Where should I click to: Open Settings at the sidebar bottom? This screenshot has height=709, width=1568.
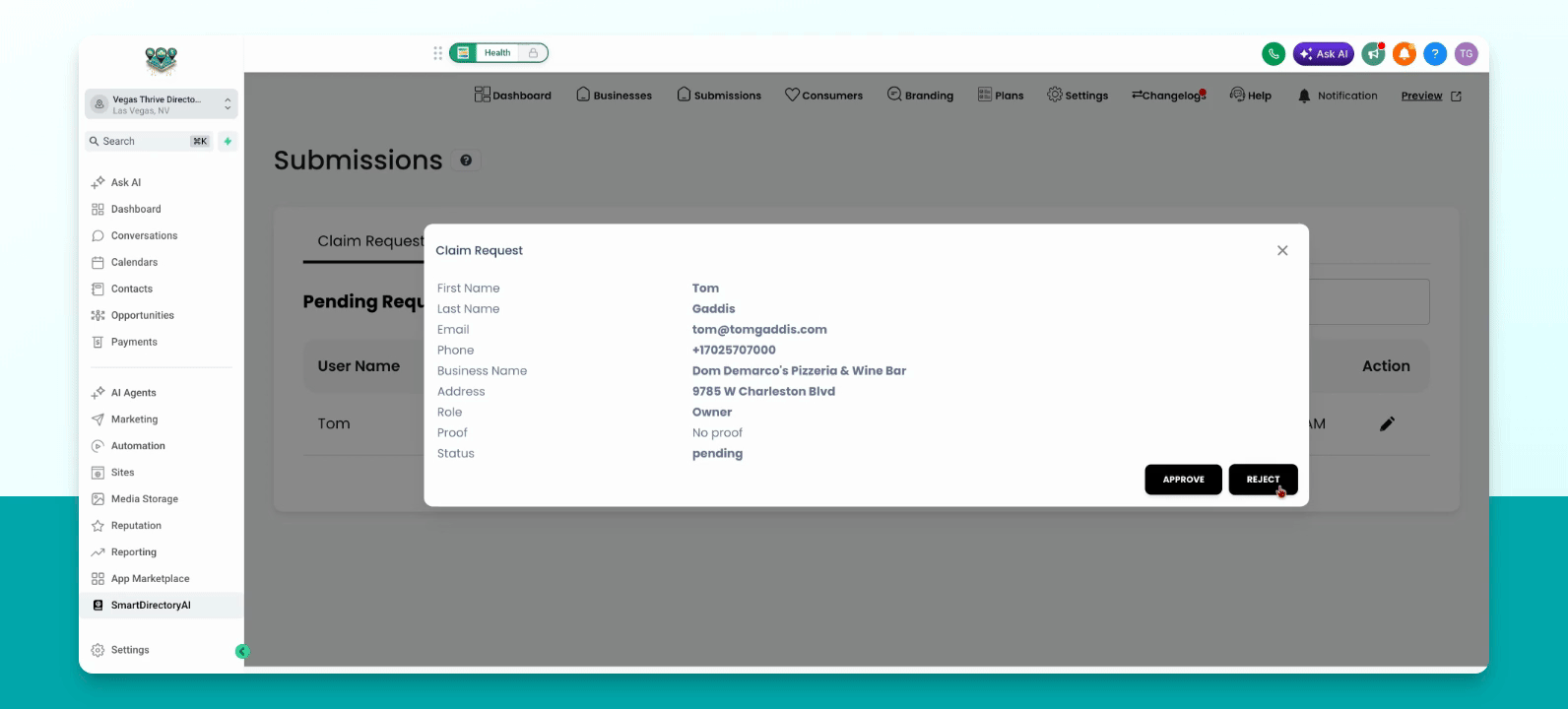129,650
